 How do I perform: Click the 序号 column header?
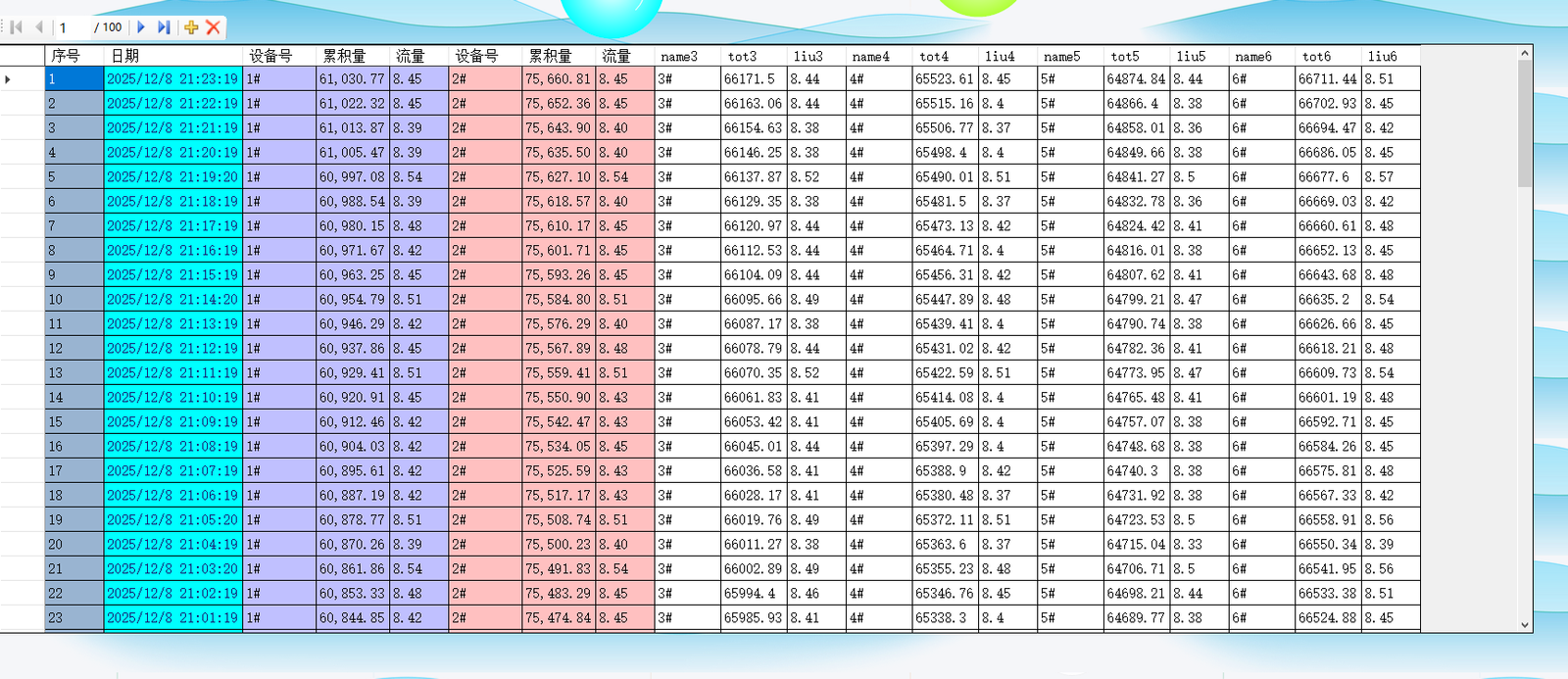click(74, 56)
